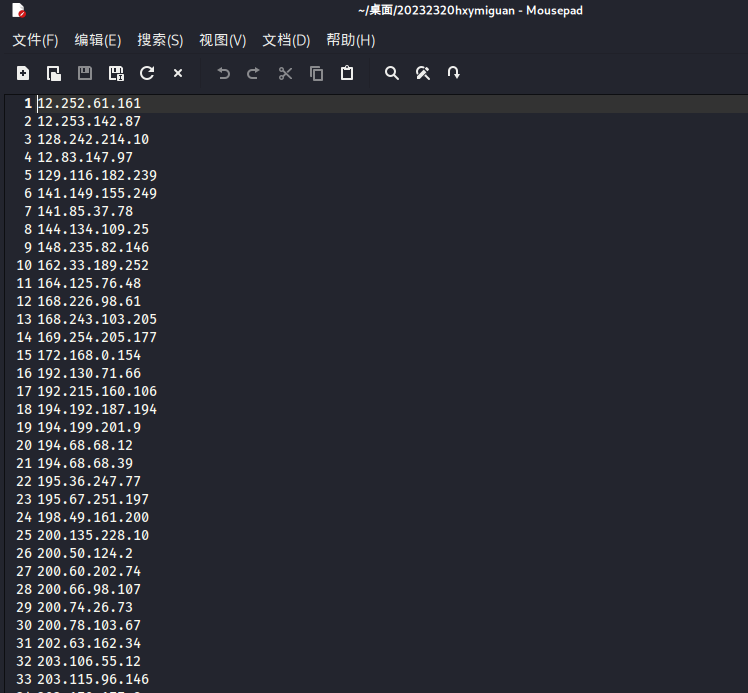Click line number 10 in the gutter
This screenshot has width=748, height=693.
point(24,266)
